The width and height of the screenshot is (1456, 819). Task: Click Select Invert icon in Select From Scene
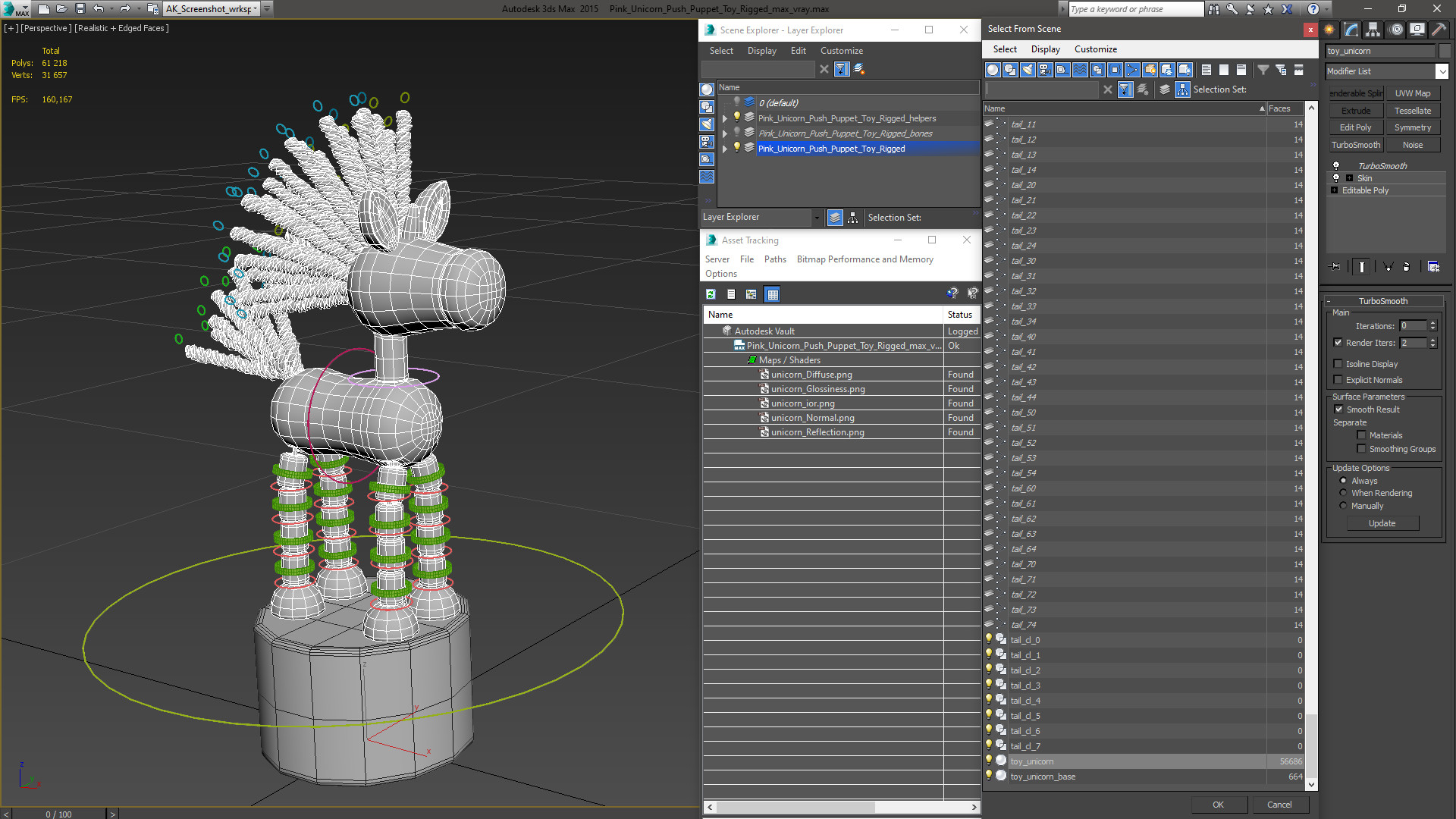[1241, 70]
